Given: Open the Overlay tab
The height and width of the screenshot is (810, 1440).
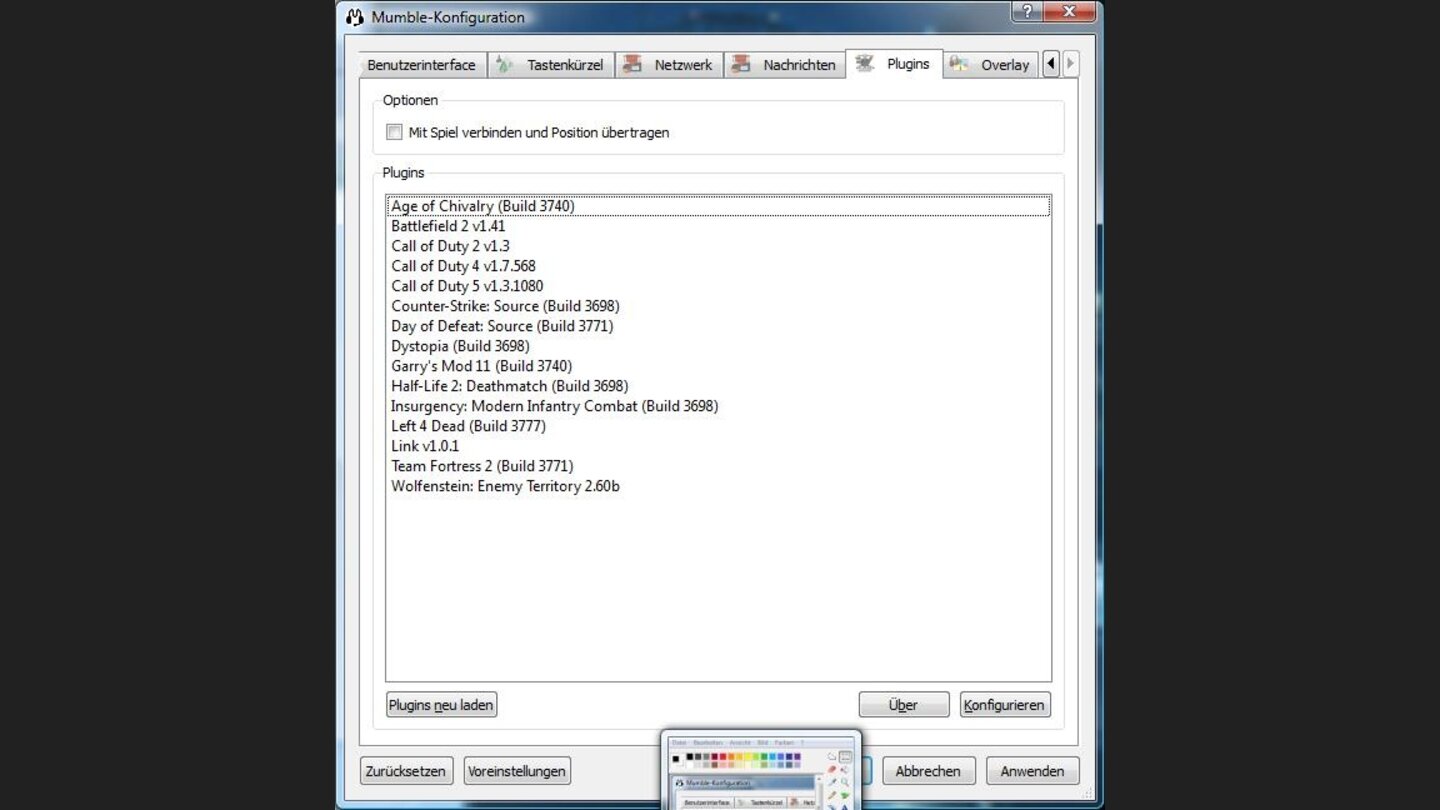Looking at the screenshot, I should pyautogui.click(x=990, y=65).
